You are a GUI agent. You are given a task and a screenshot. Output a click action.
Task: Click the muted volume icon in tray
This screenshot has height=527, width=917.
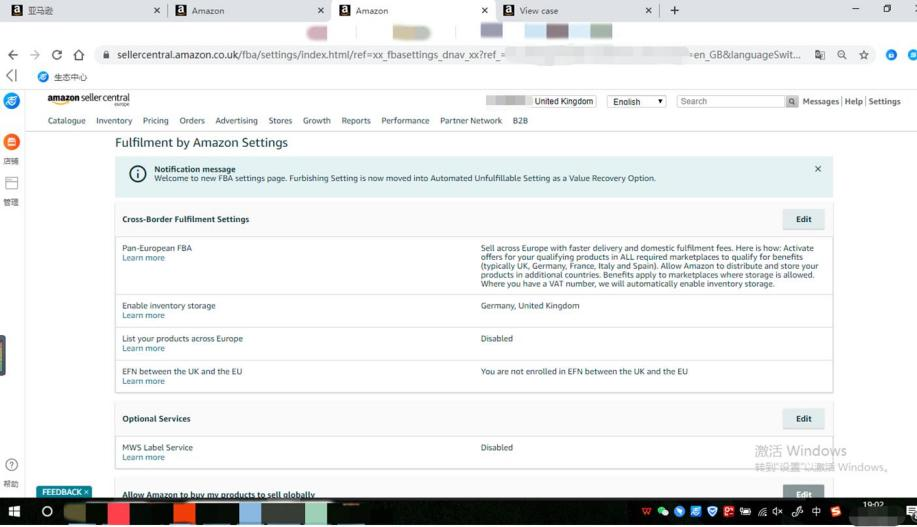tap(777, 512)
